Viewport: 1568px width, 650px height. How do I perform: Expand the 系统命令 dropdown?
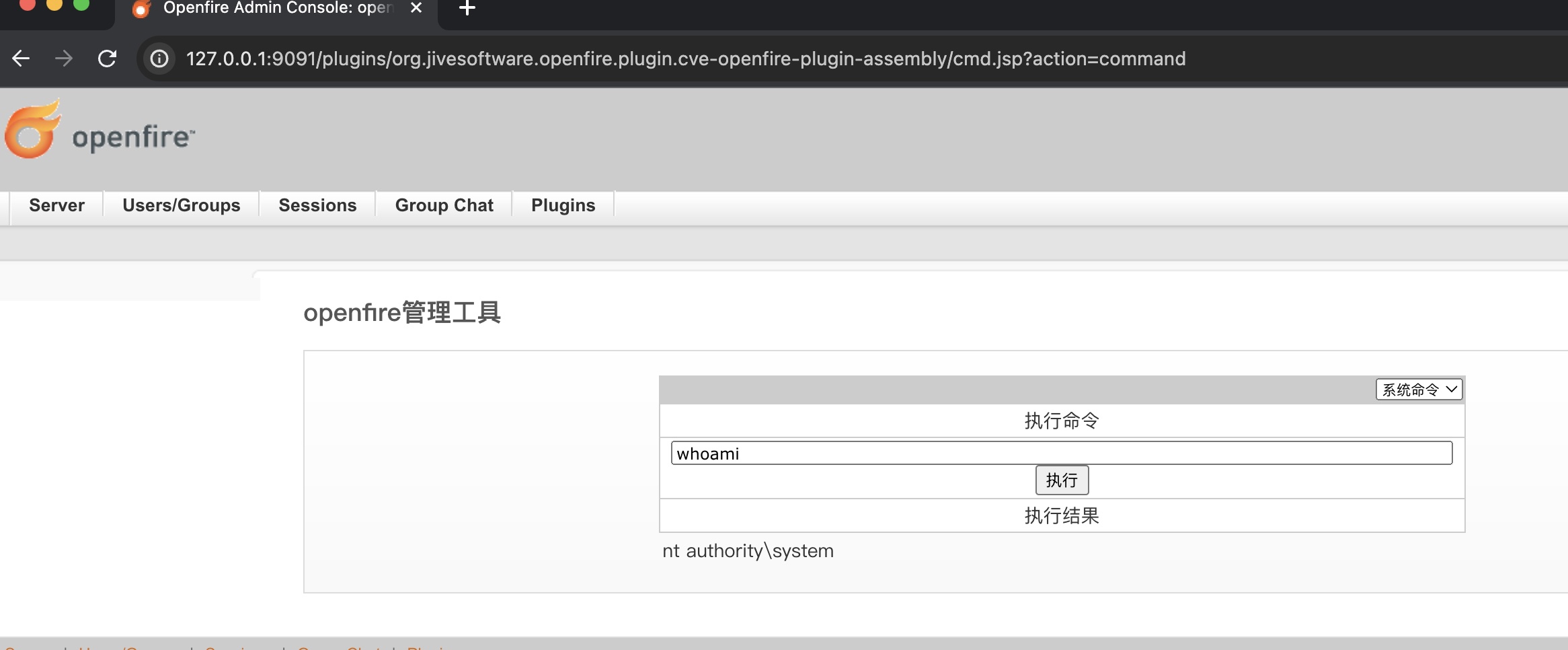tap(1419, 390)
